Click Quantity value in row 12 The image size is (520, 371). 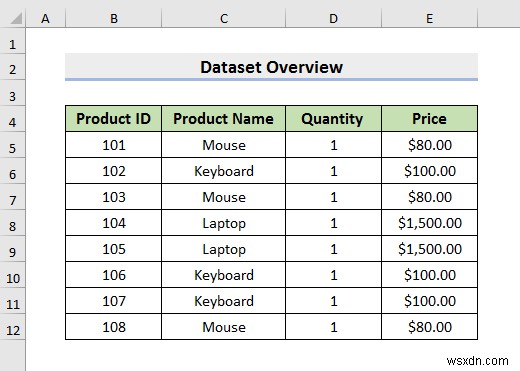[x=333, y=327]
